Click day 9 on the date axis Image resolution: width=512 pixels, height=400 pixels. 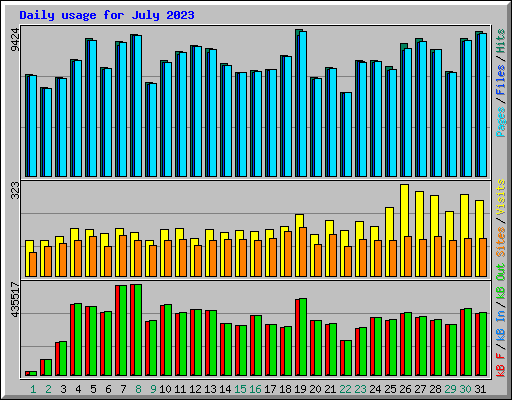pyautogui.click(x=153, y=389)
